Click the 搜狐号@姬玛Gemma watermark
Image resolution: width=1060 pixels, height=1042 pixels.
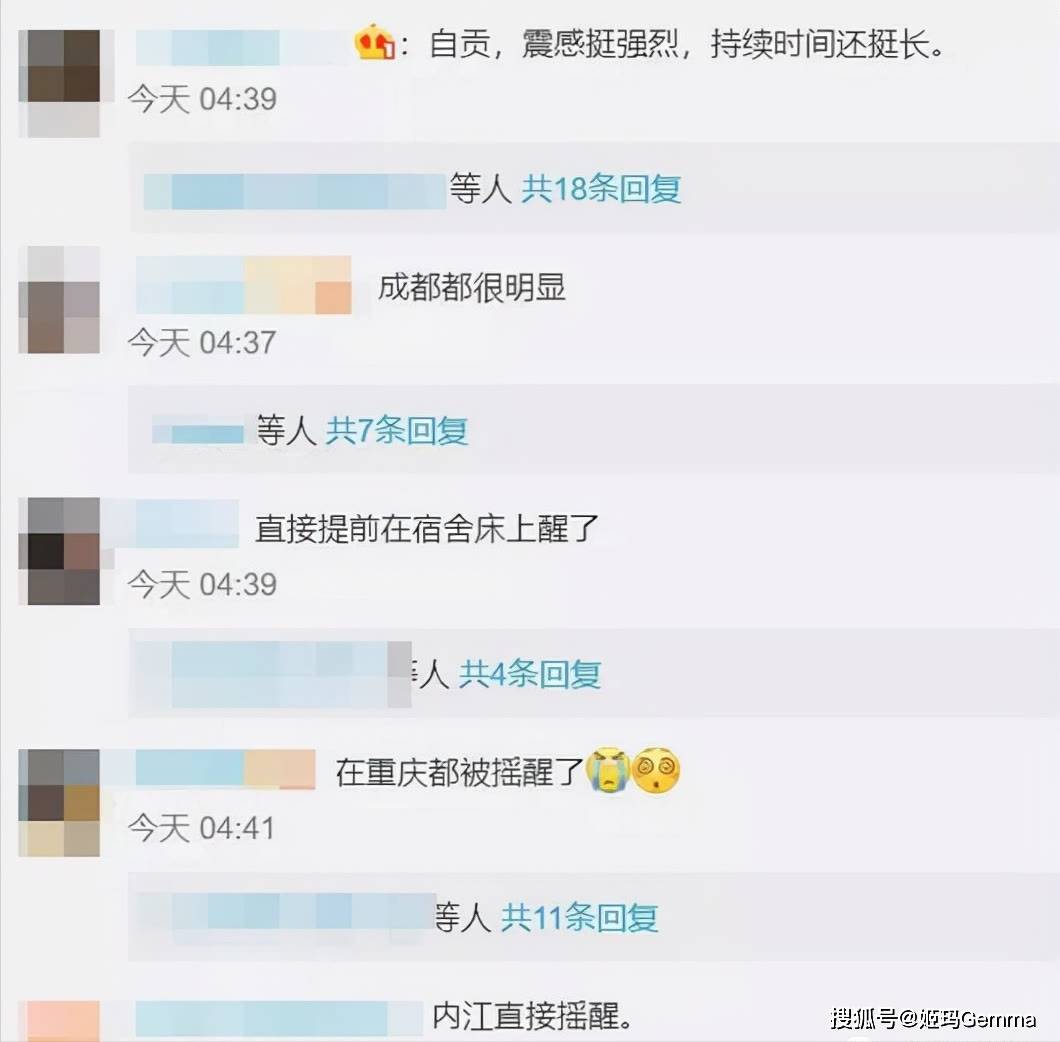pyautogui.click(x=933, y=1018)
